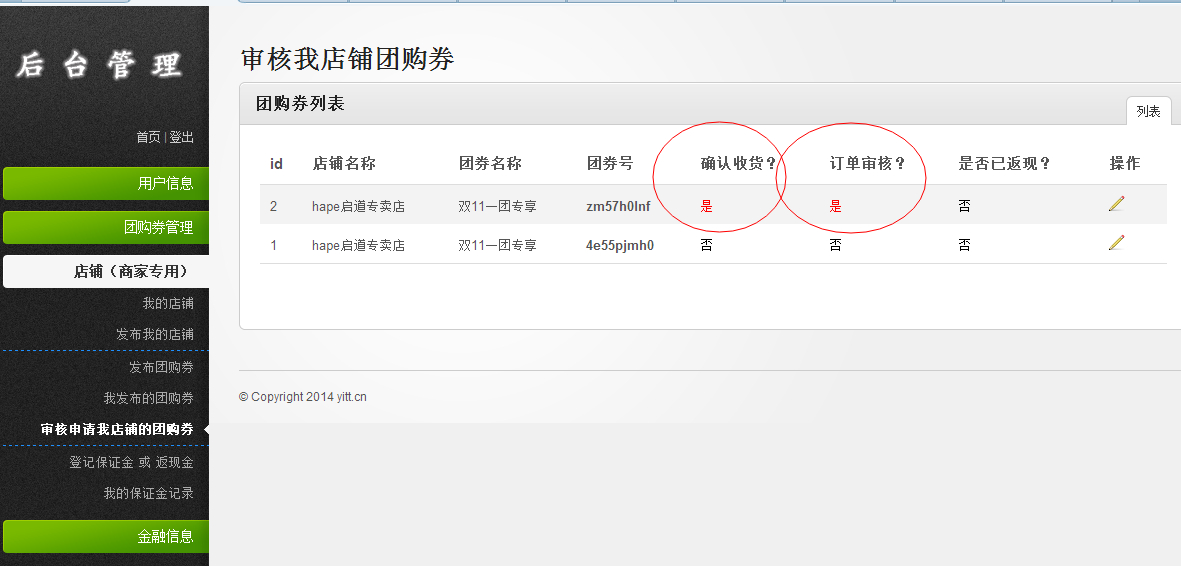This screenshot has width=1181, height=566.
Task: Click hape启道专卖店 in row id 1
Action: 359,245
